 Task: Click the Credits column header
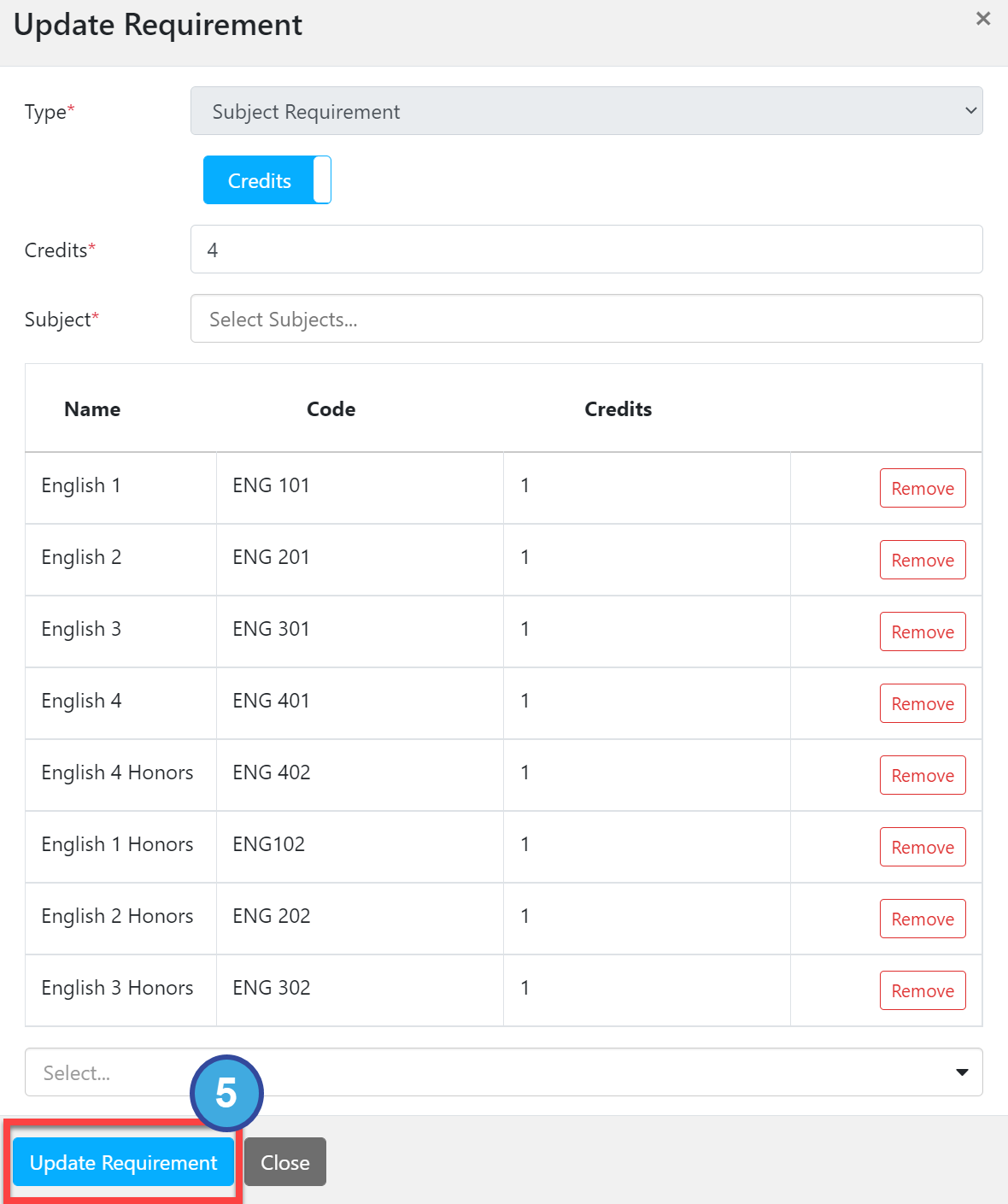tap(618, 409)
